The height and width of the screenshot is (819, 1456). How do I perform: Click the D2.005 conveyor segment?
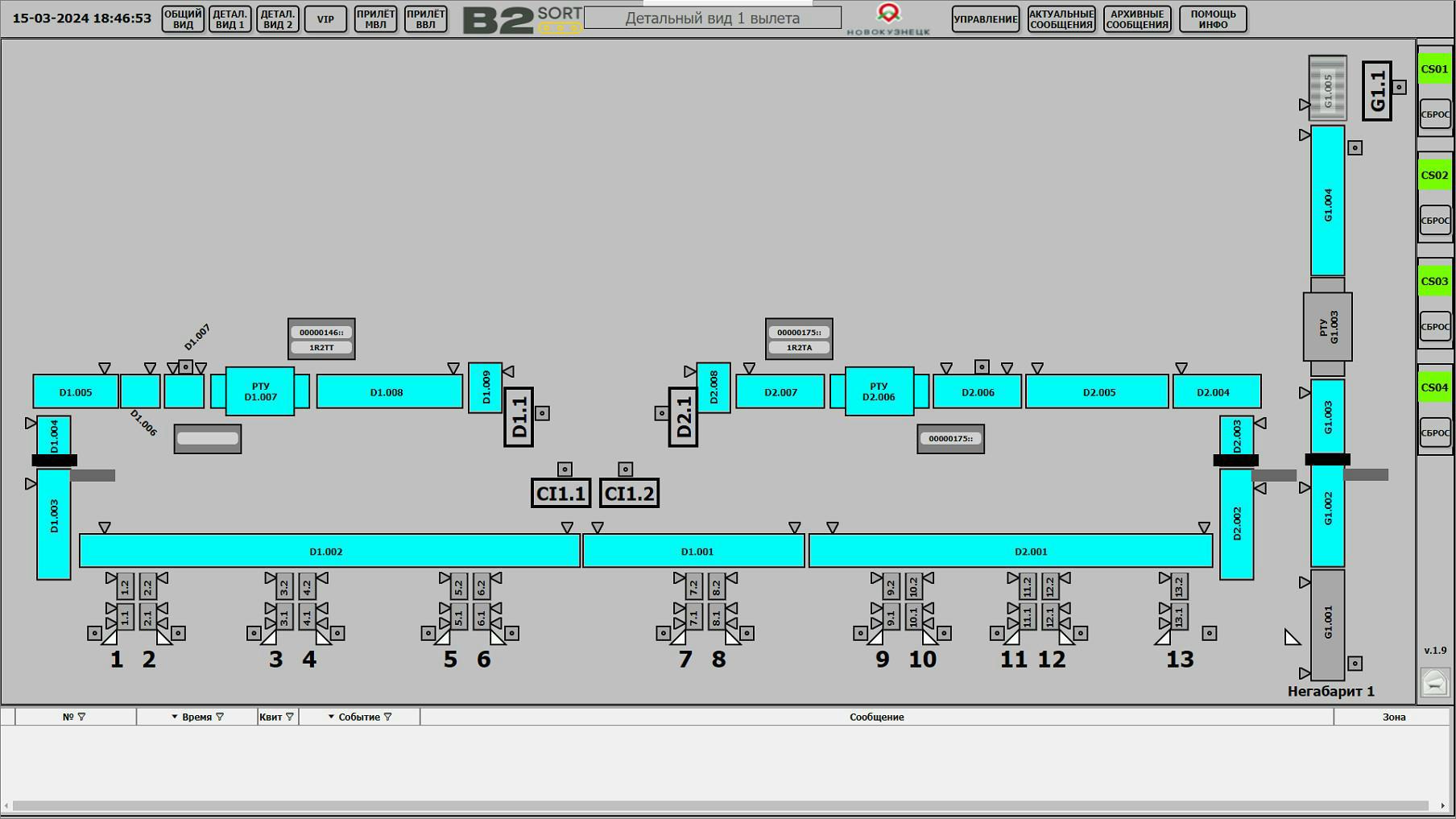[x=1098, y=392]
